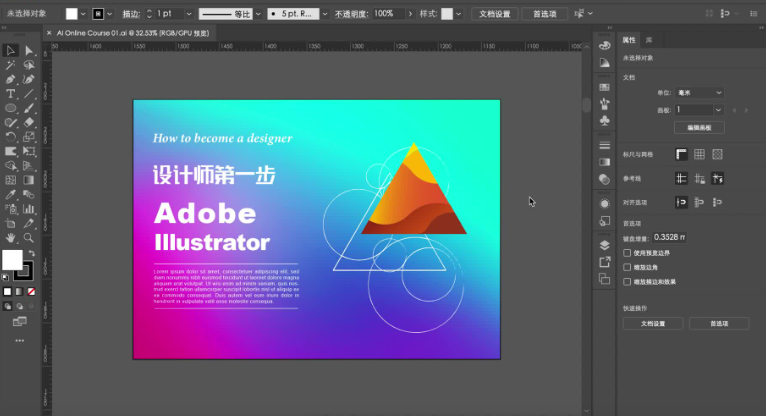The width and height of the screenshot is (766, 416).
Task: Enable the 使用预览边界 checkbox
Action: [x=627, y=253]
